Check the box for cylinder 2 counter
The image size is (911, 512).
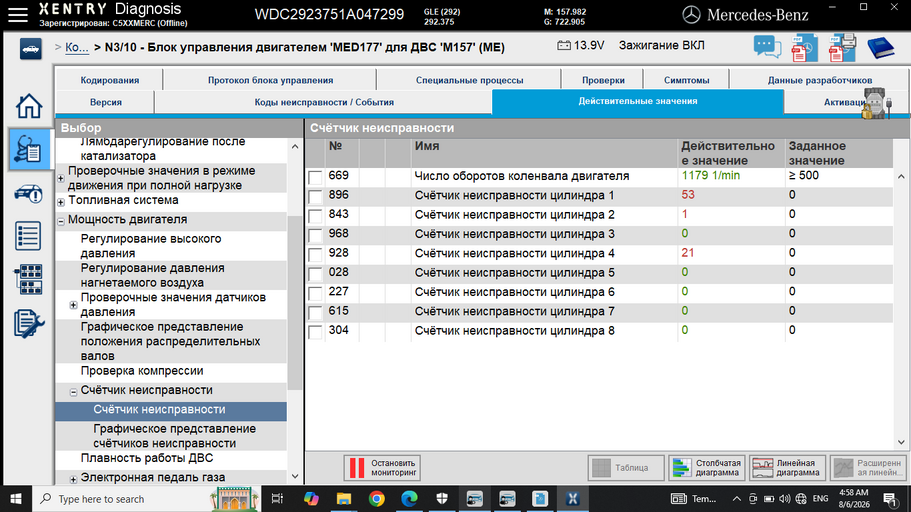coord(315,216)
